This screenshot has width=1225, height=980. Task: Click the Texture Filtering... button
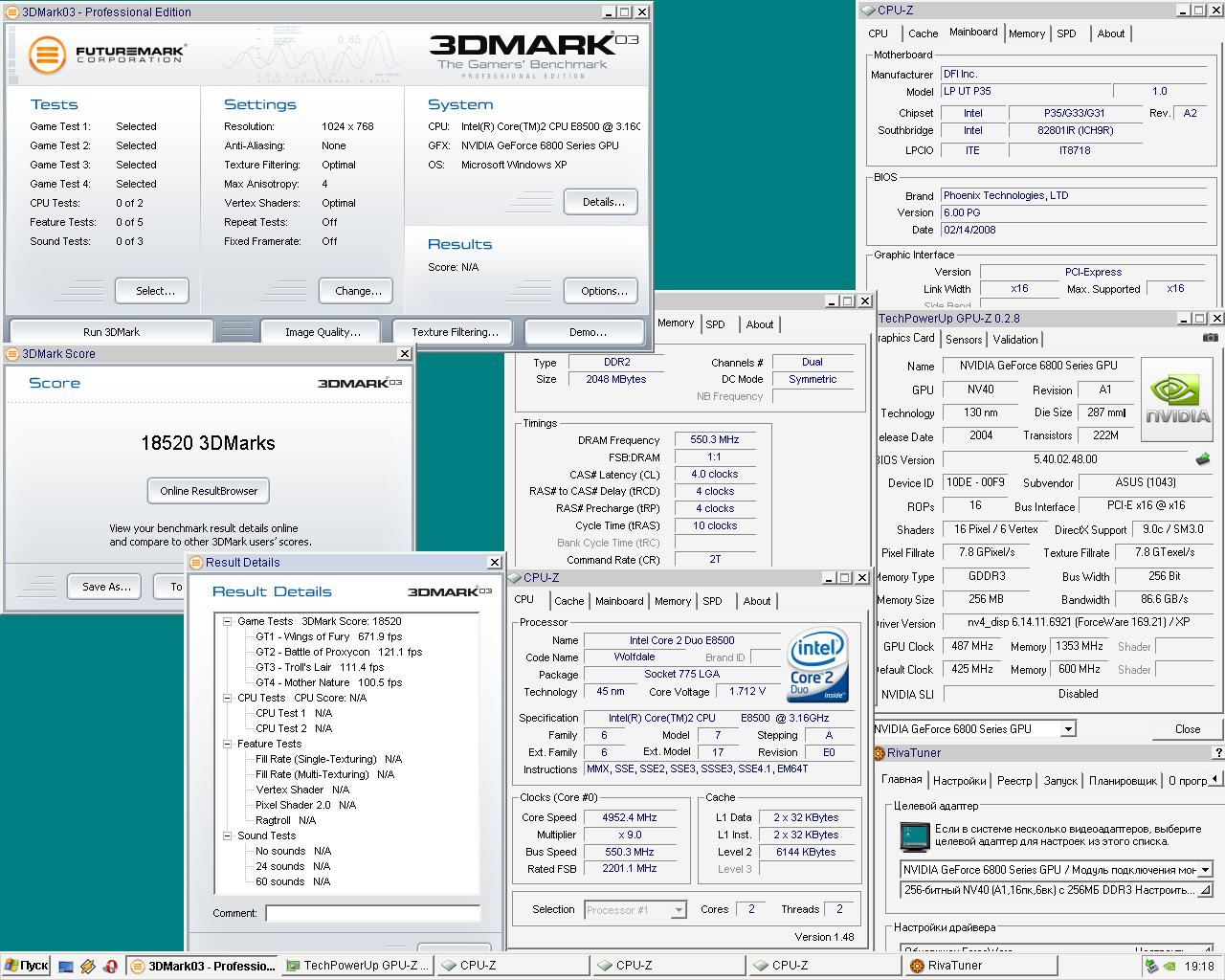point(455,332)
